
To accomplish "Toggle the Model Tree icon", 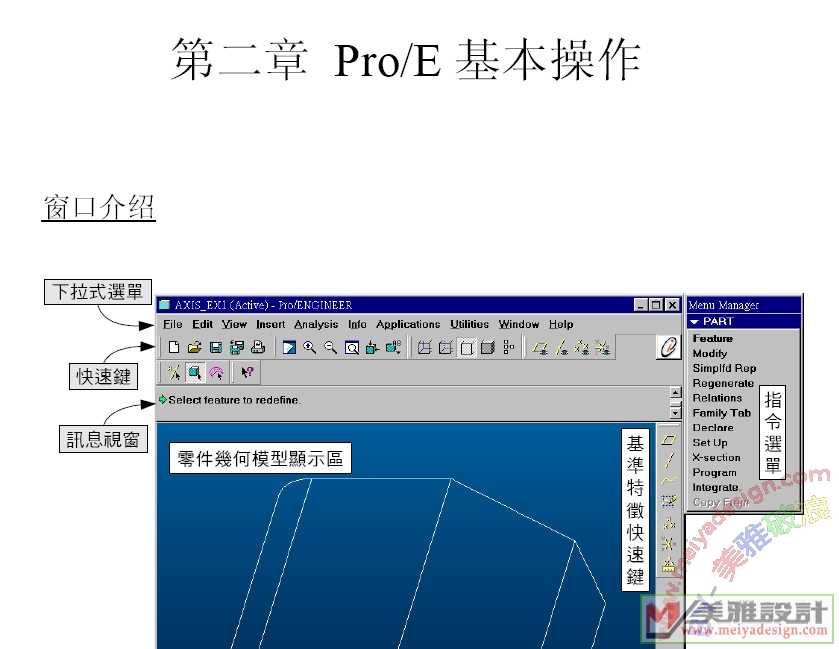I will pyautogui.click(x=508, y=348).
